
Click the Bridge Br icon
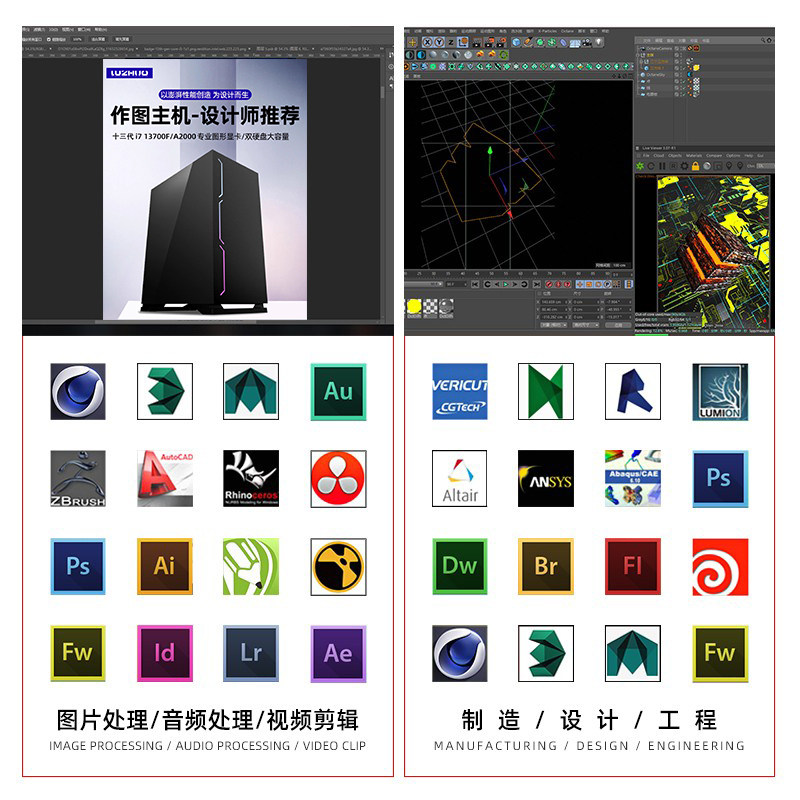(546, 566)
